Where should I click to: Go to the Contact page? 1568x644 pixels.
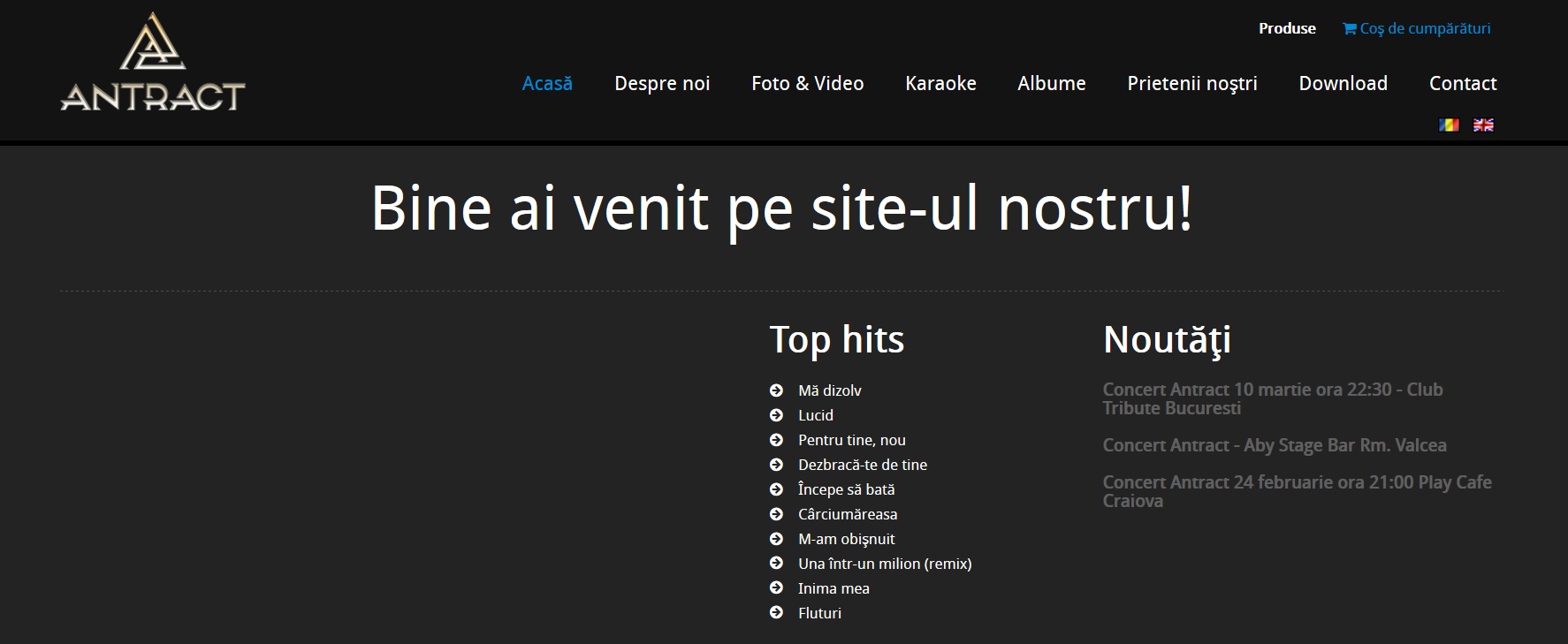(x=1463, y=84)
